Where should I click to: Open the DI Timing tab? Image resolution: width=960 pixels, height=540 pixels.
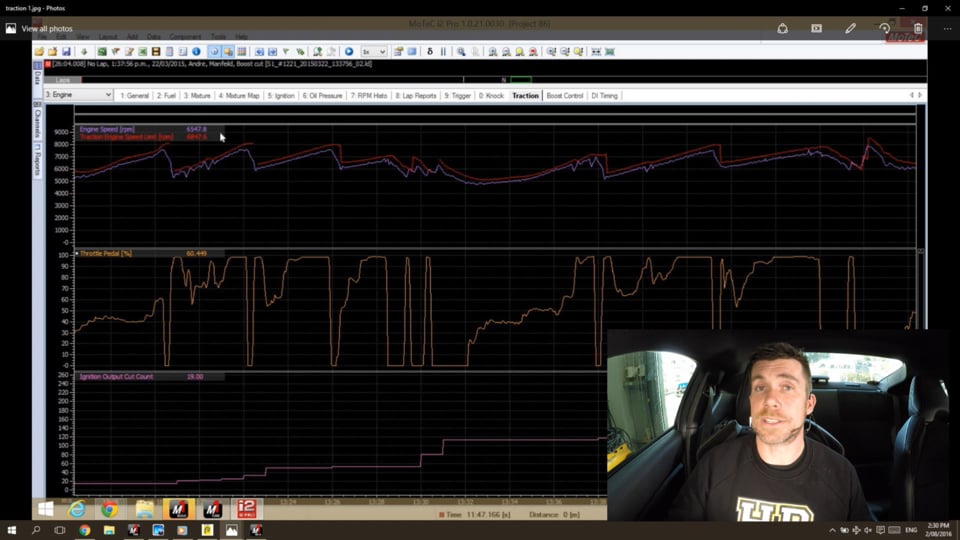[604, 96]
